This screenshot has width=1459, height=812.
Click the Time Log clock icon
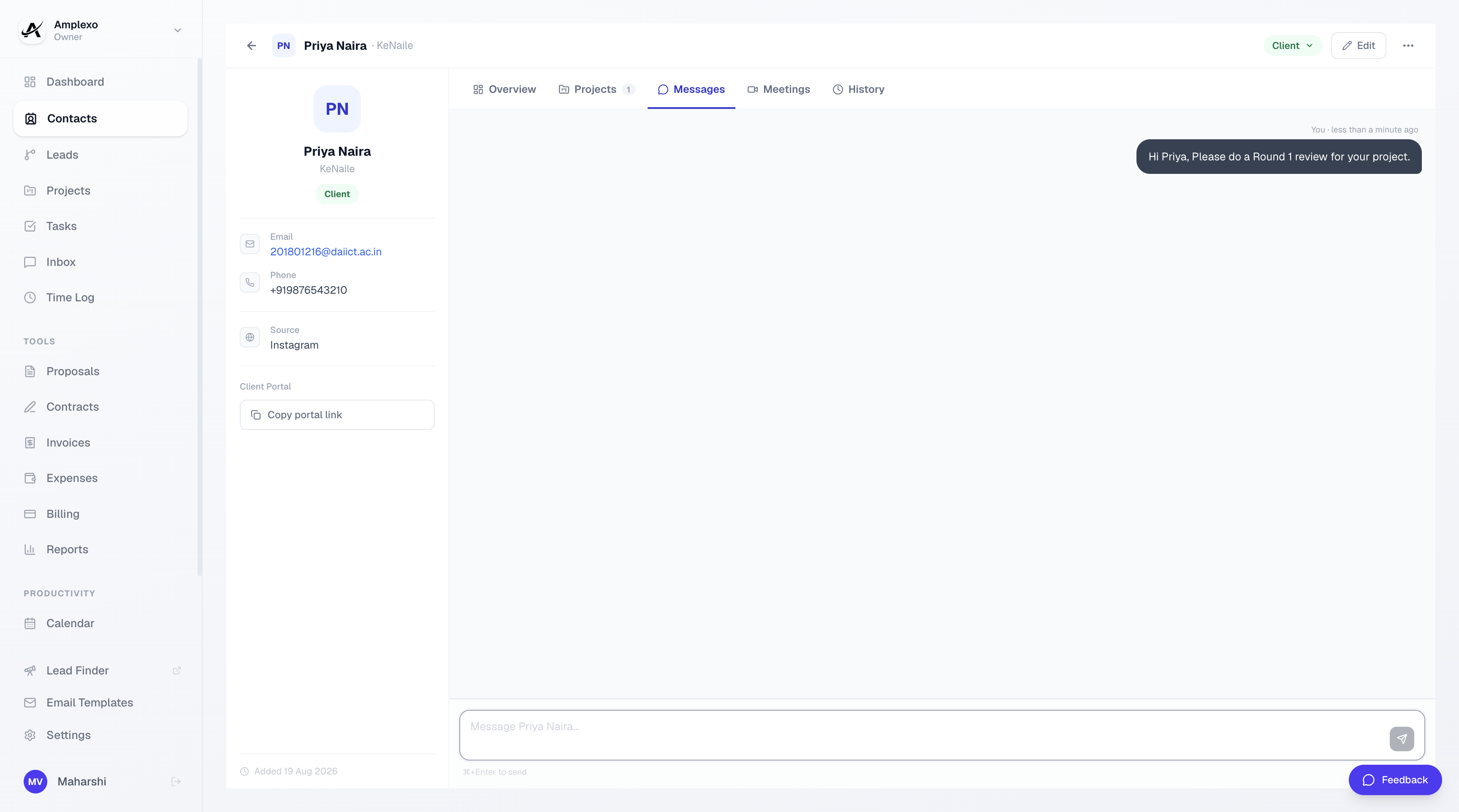[30, 297]
